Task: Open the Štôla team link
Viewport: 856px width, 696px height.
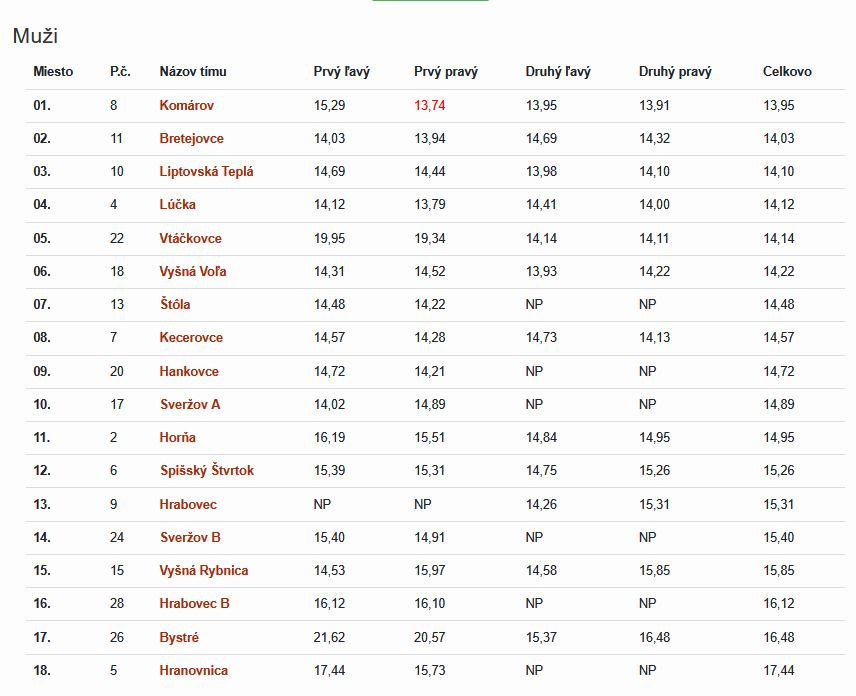Action: pos(175,304)
